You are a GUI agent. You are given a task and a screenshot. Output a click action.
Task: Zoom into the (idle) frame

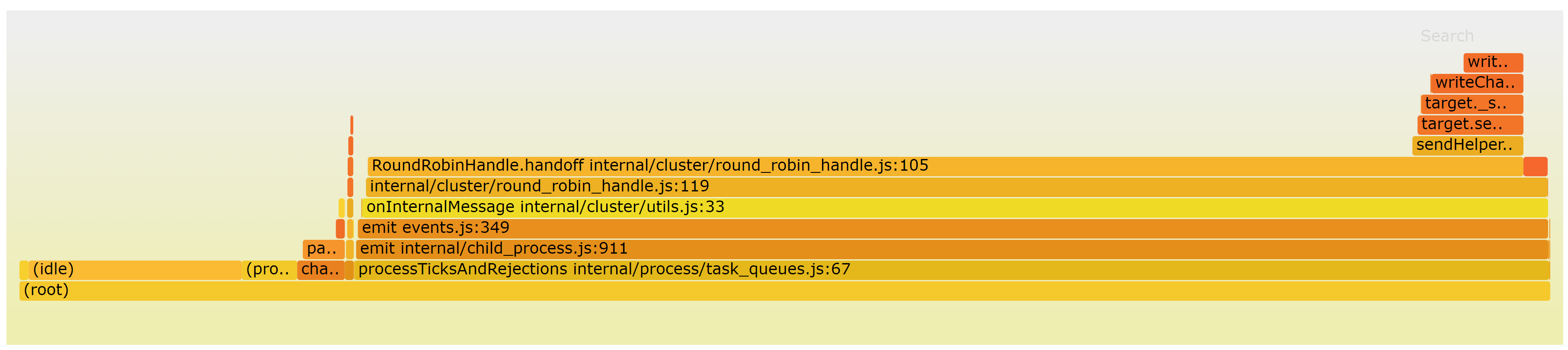[135, 270]
